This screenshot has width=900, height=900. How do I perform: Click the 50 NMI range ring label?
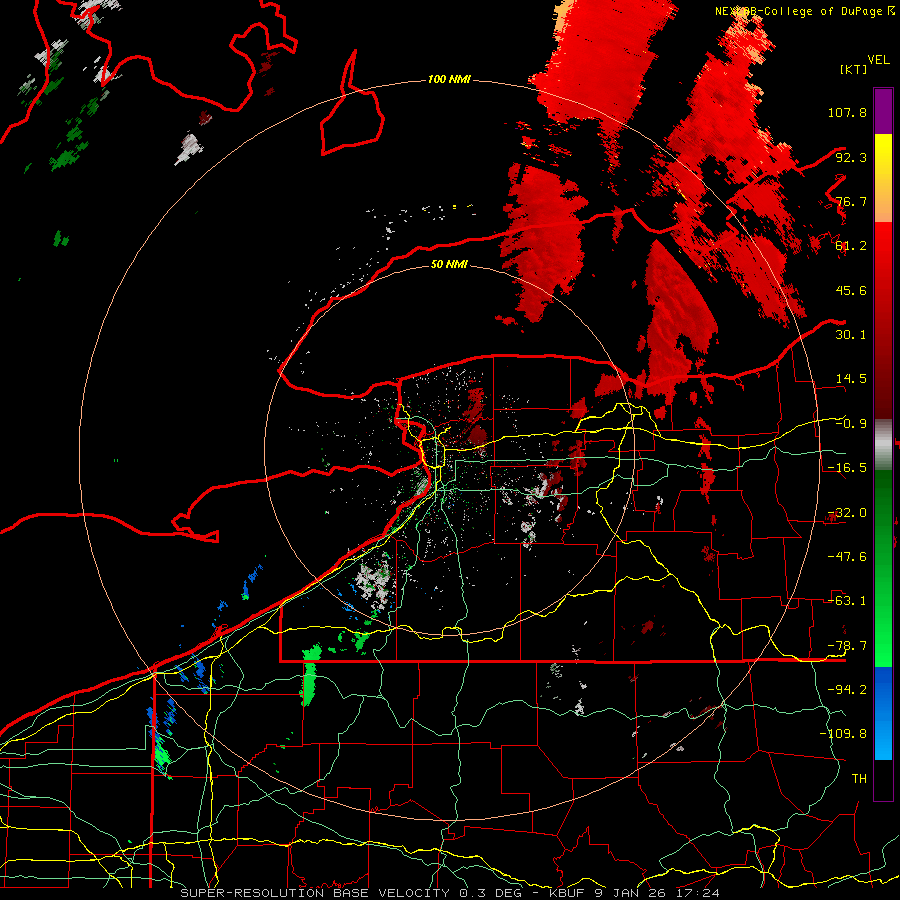[449, 264]
